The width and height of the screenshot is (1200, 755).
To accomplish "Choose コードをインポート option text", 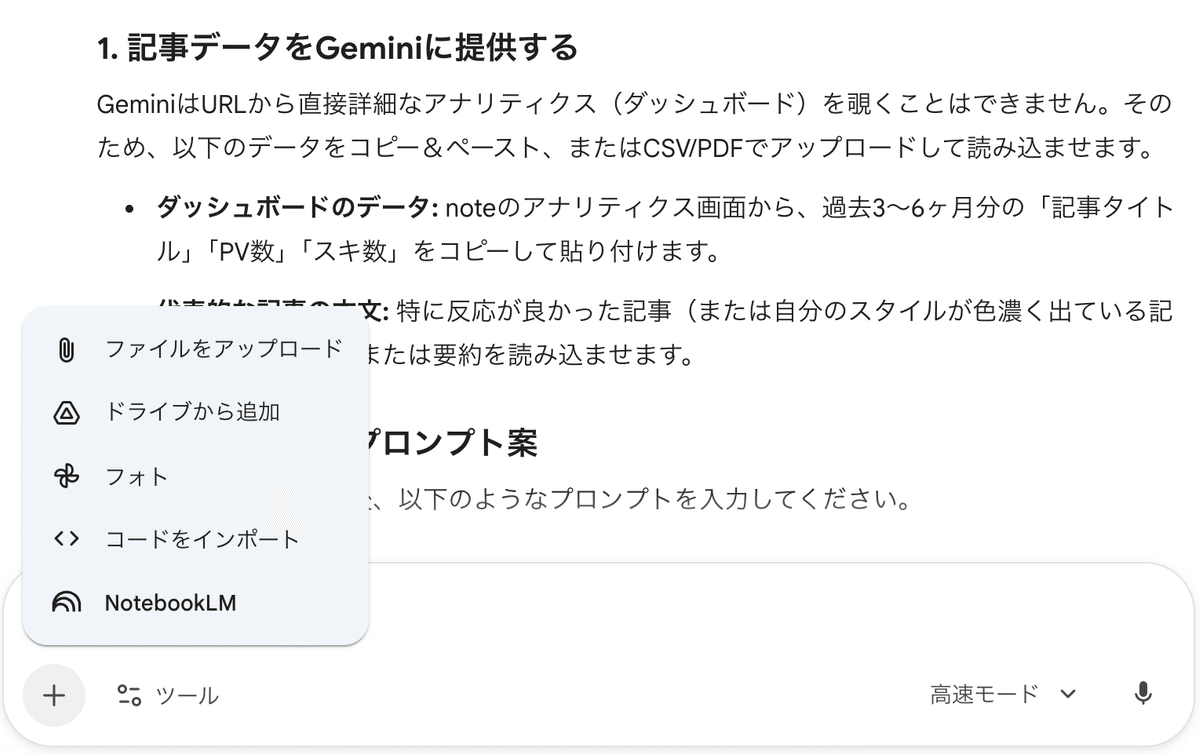I will tap(202, 540).
